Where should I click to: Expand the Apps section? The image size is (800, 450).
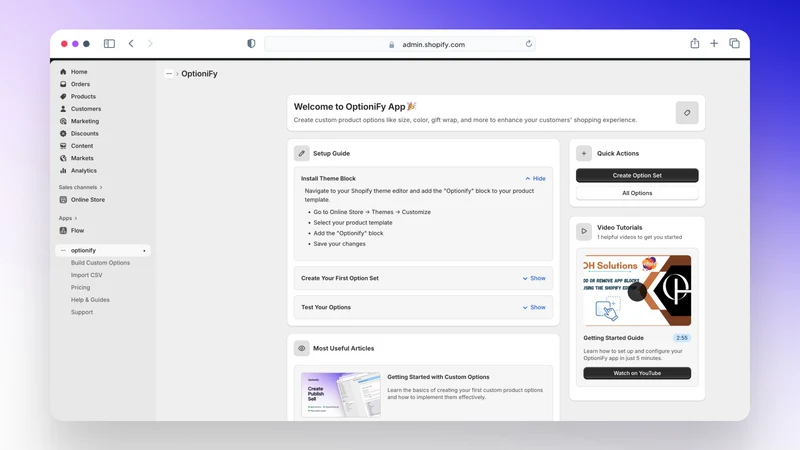click(x=68, y=218)
